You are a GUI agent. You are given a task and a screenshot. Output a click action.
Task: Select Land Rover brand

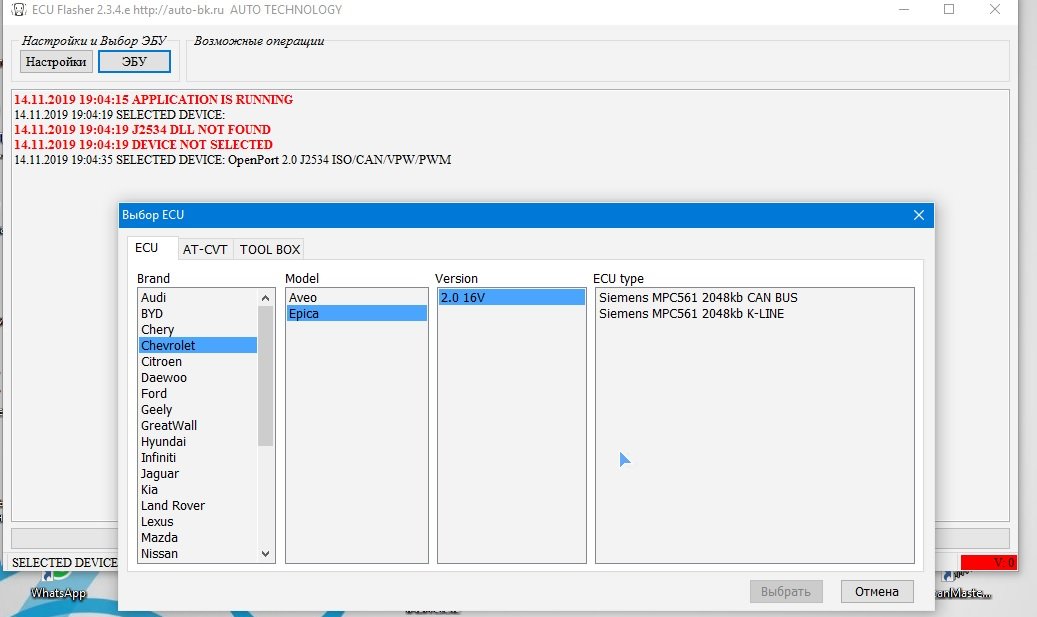click(198, 505)
